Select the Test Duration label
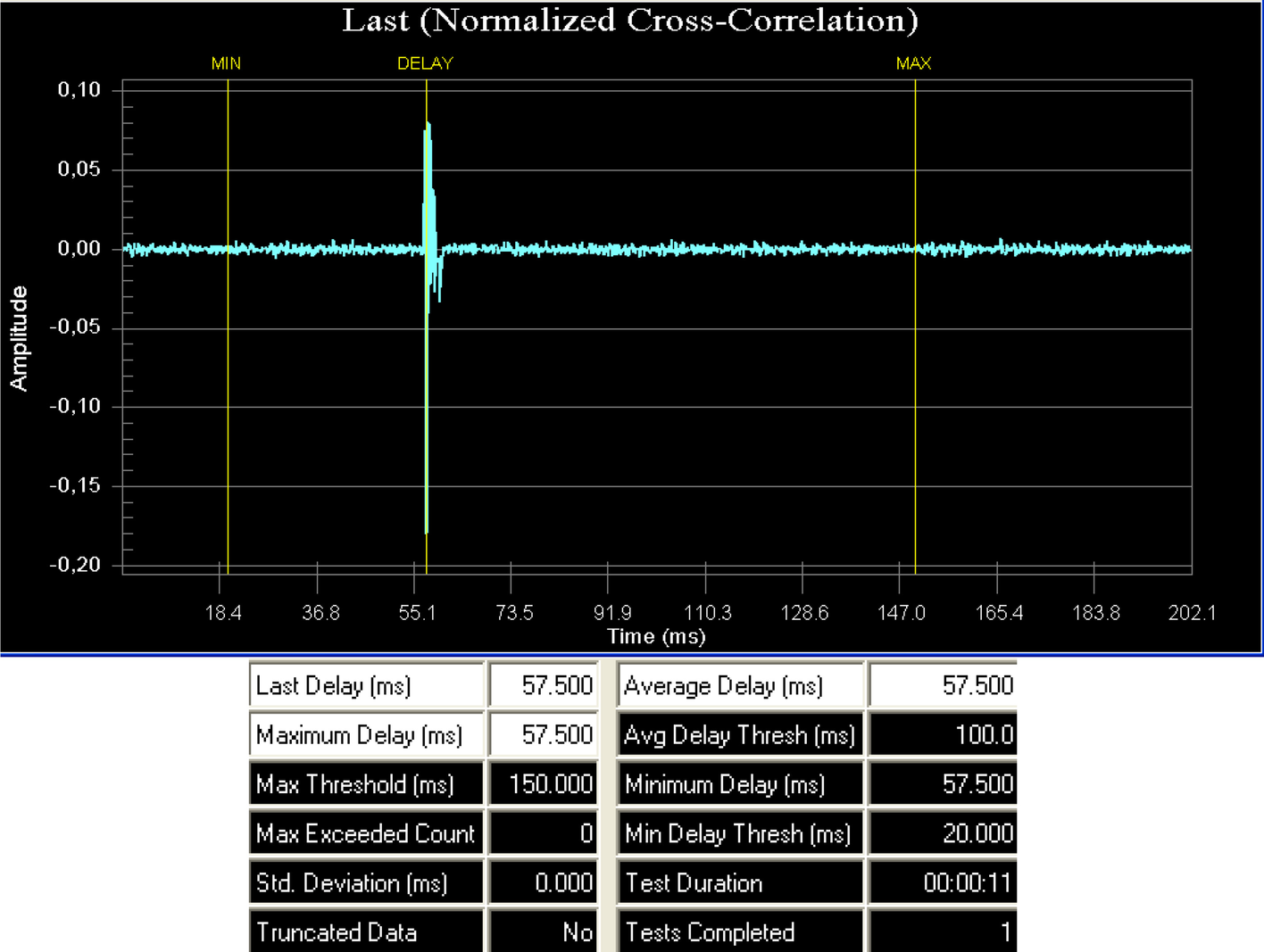The image size is (1264, 952). (740, 883)
